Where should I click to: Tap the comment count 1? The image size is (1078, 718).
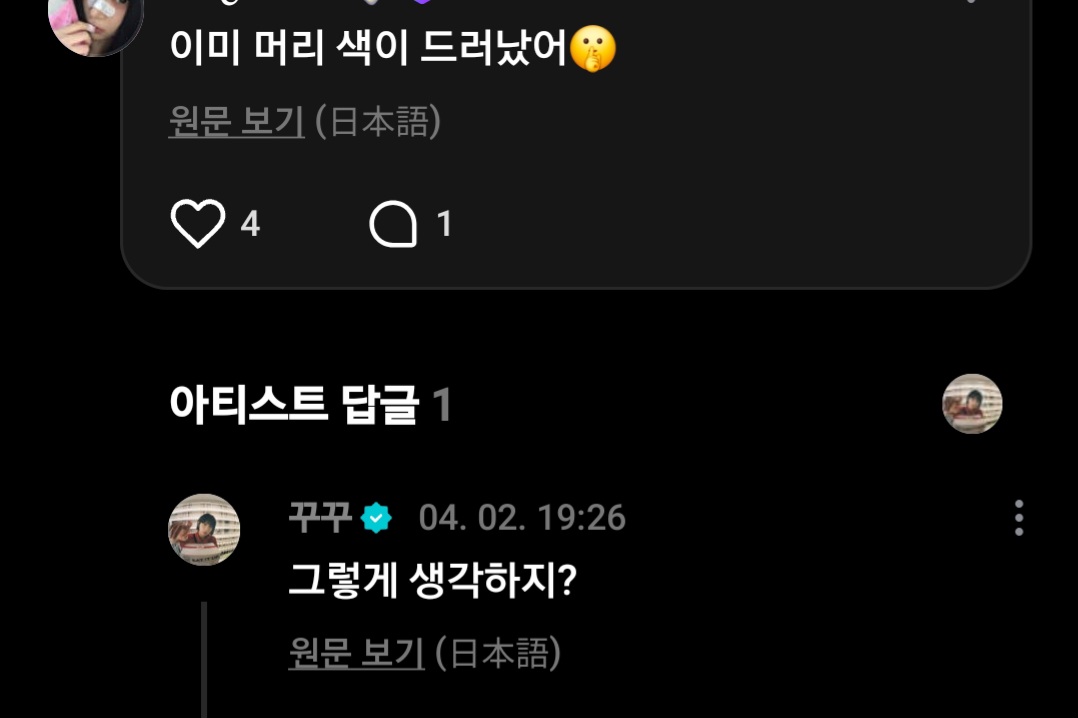444,224
